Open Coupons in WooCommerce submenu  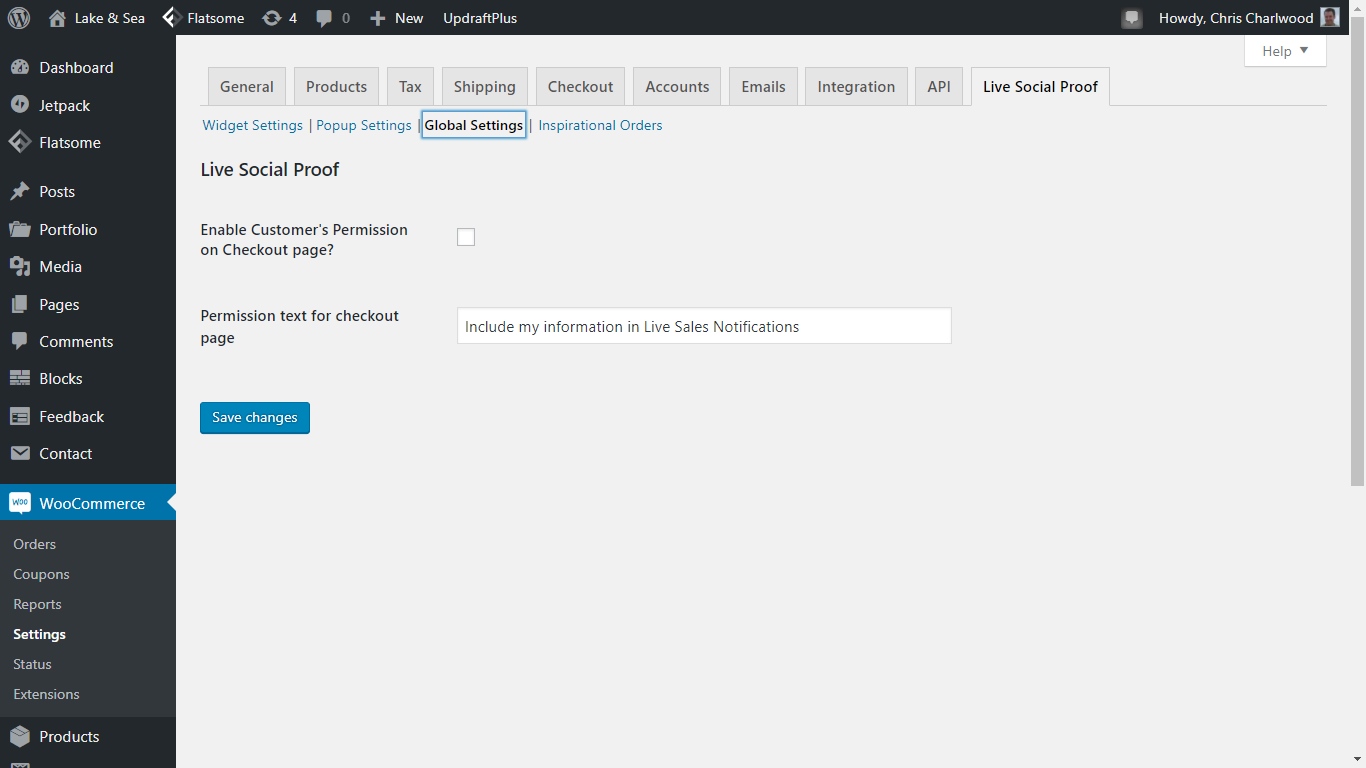pyautogui.click(x=41, y=574)
